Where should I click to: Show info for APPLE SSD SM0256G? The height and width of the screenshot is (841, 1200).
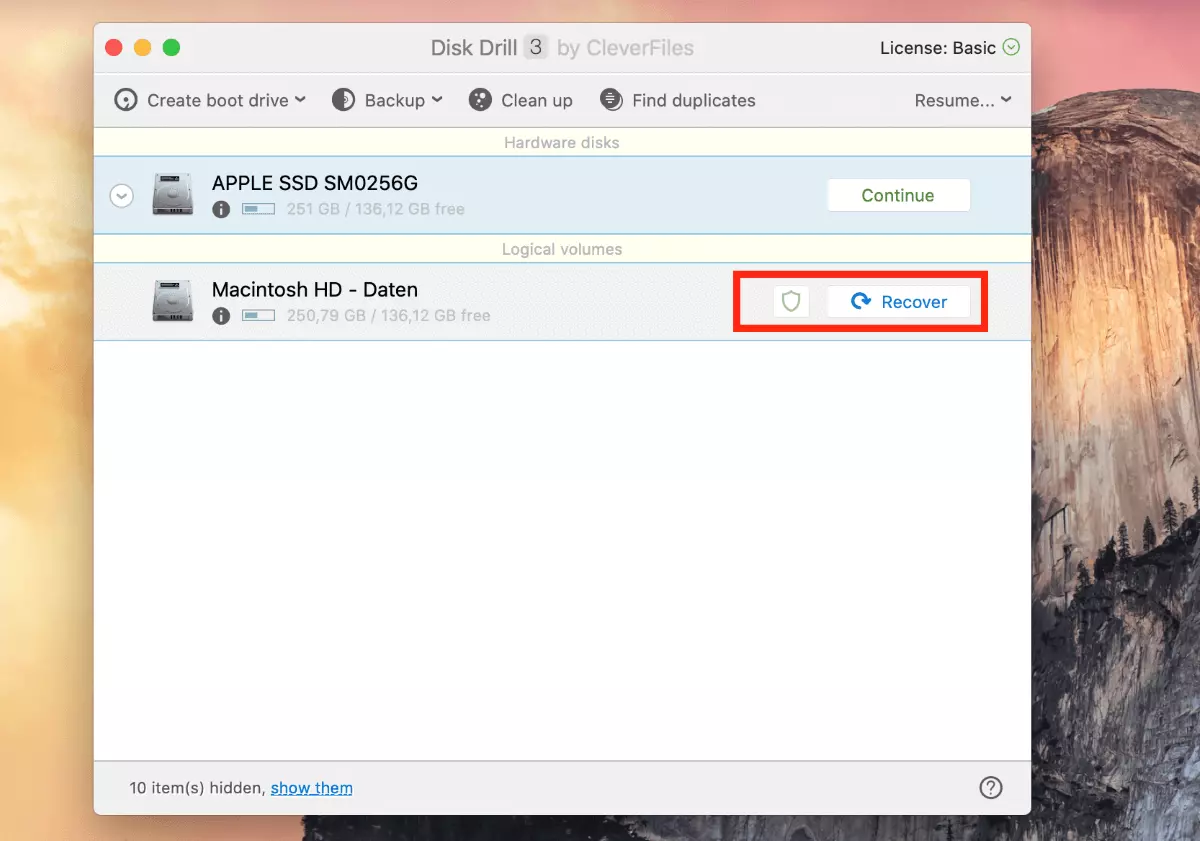click(x=221, y=209)
